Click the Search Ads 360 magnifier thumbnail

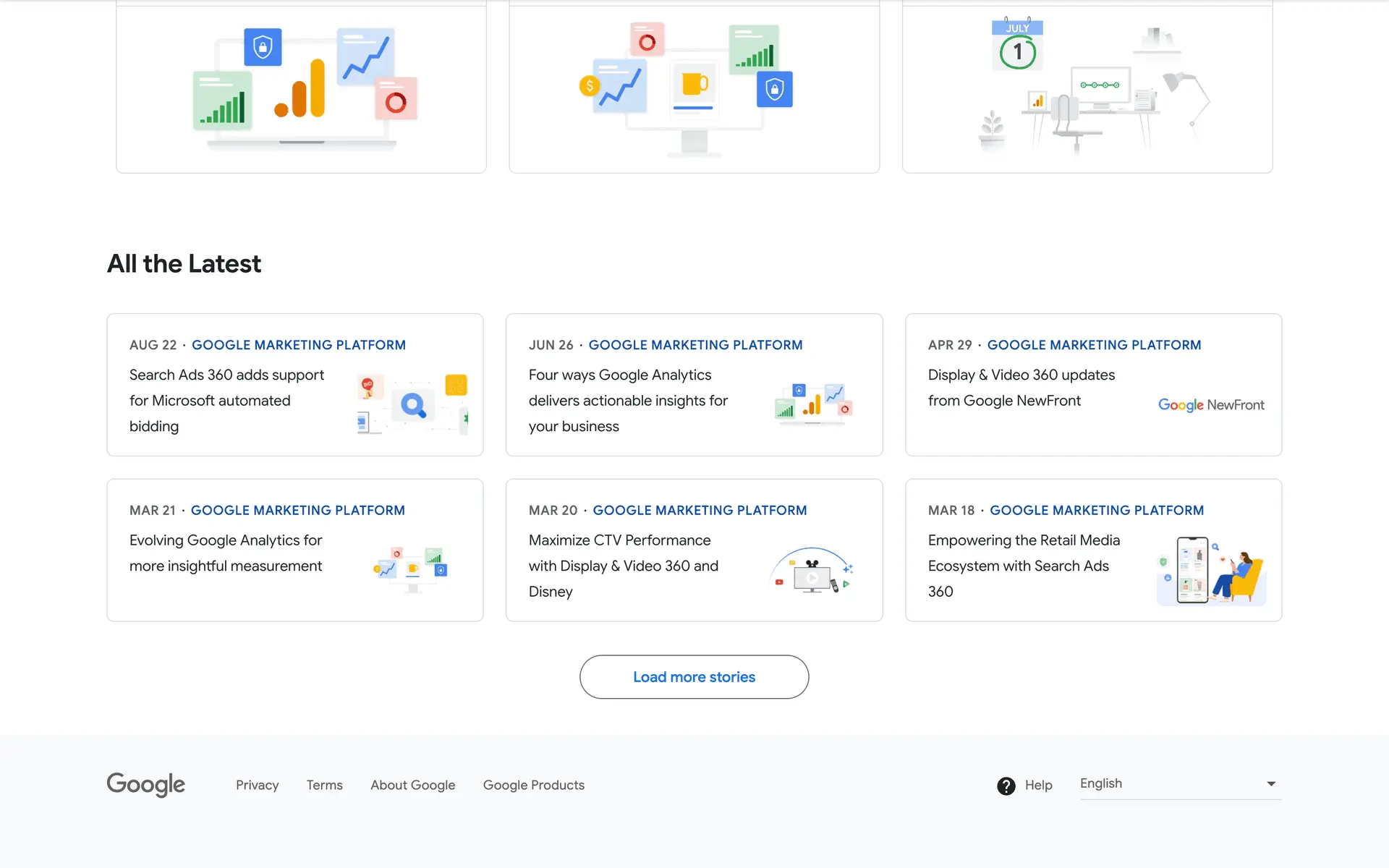412,404
